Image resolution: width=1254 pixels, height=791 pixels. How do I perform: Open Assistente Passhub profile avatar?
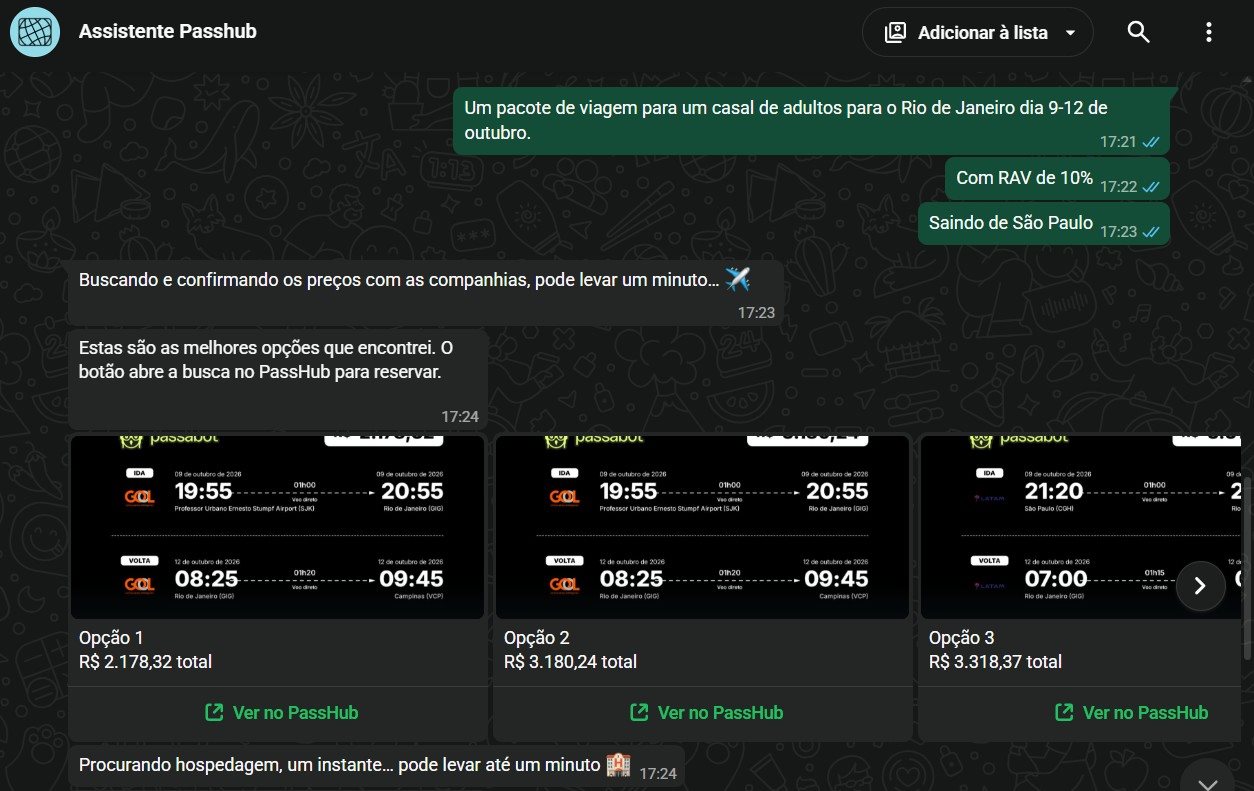(x=35, y=31)
